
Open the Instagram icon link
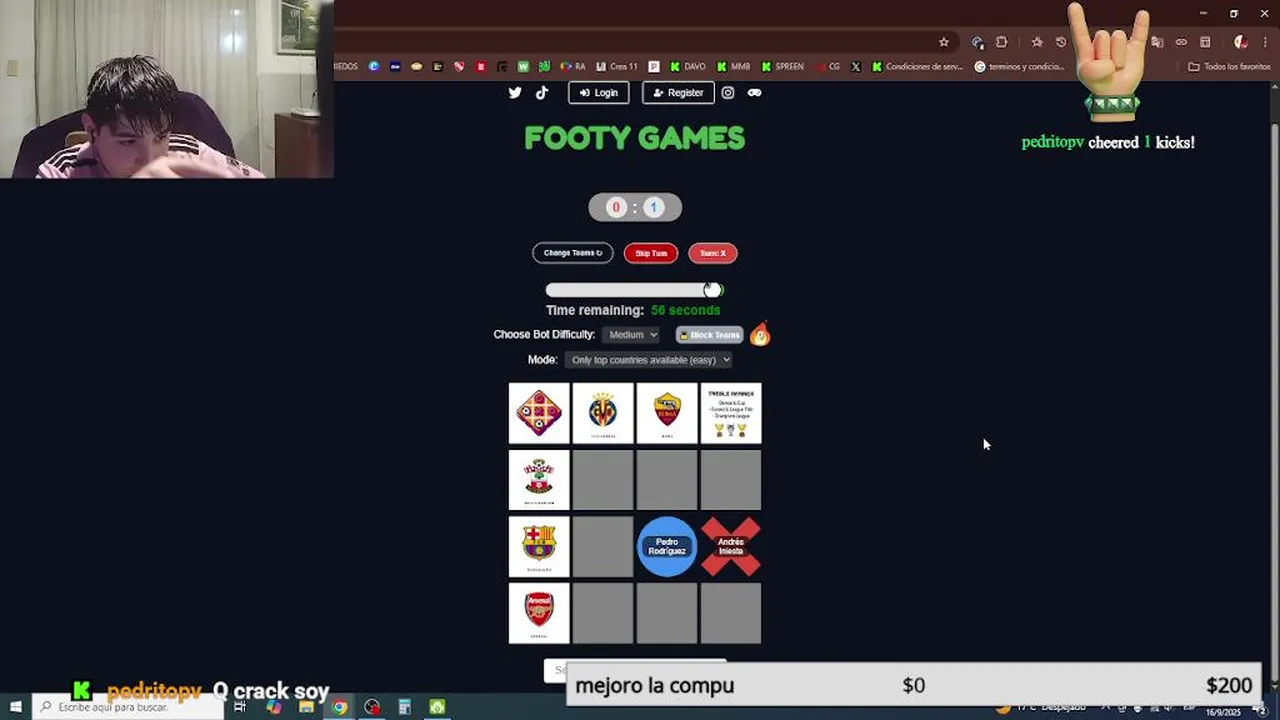[728, 92]
